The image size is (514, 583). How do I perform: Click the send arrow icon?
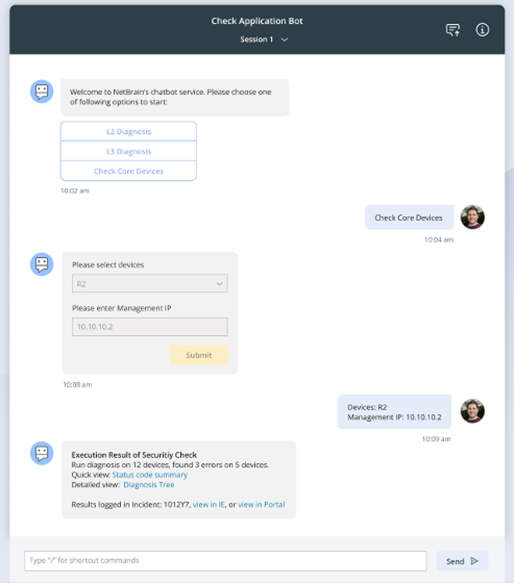[474, 561]
